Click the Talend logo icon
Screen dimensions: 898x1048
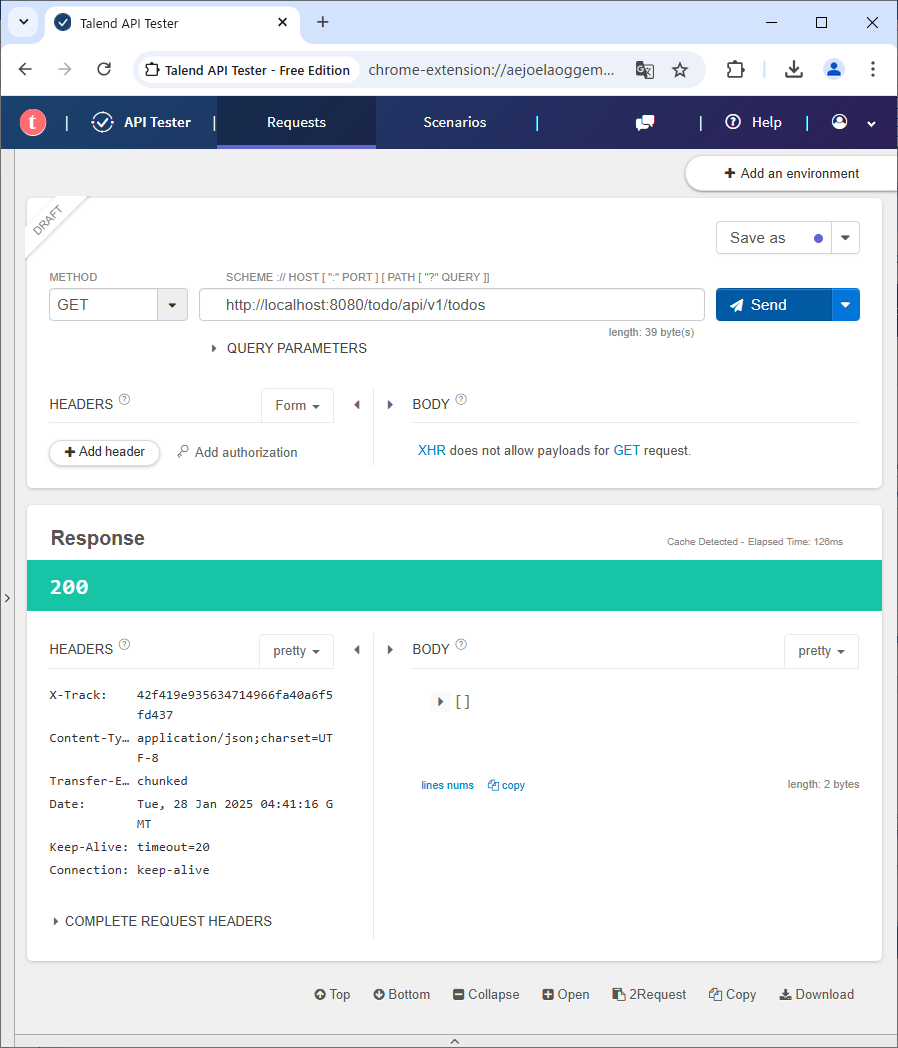coord(33,122)
